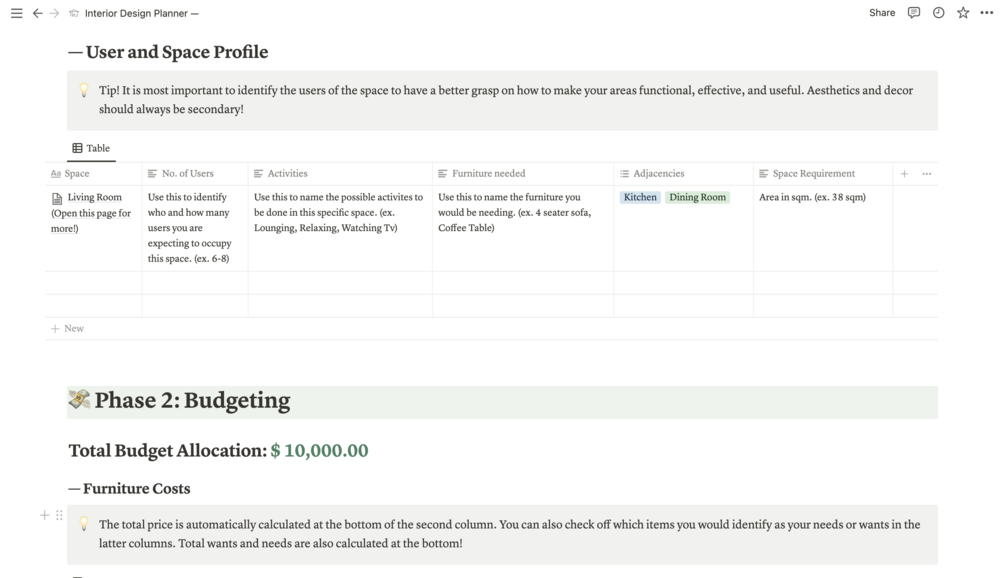Screen dimensions: 1005x578
Task: Select the Table view tab
Action: click(91, 148)
